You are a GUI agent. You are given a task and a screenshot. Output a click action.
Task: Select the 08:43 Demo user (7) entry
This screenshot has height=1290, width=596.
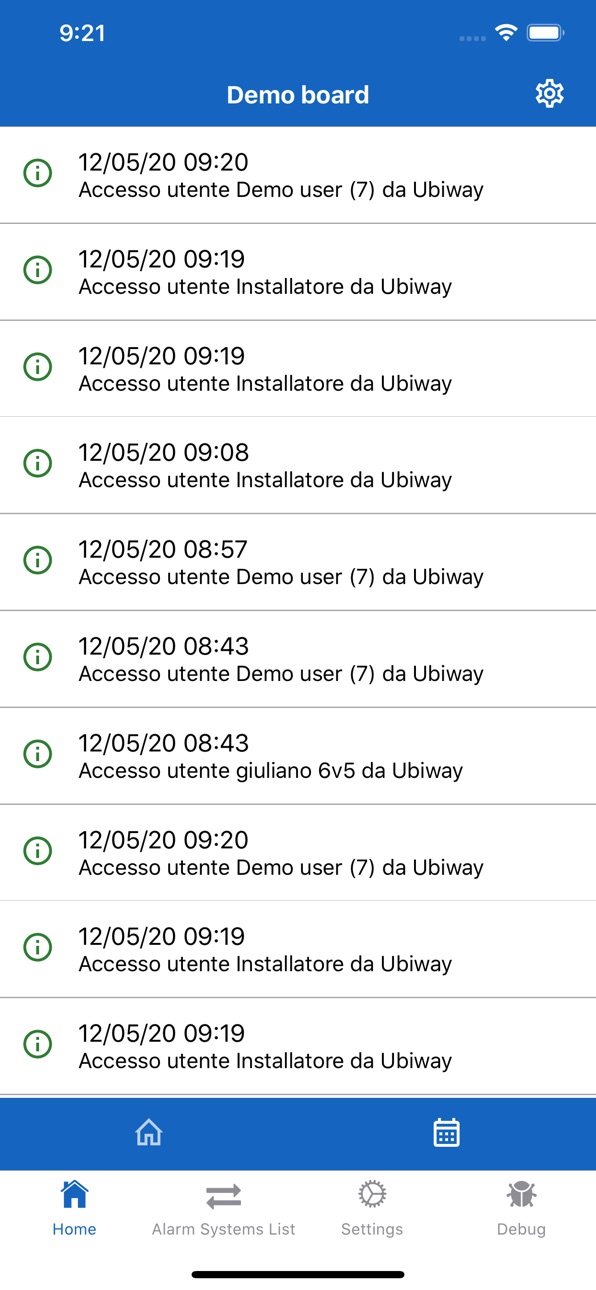pos(298,659)
